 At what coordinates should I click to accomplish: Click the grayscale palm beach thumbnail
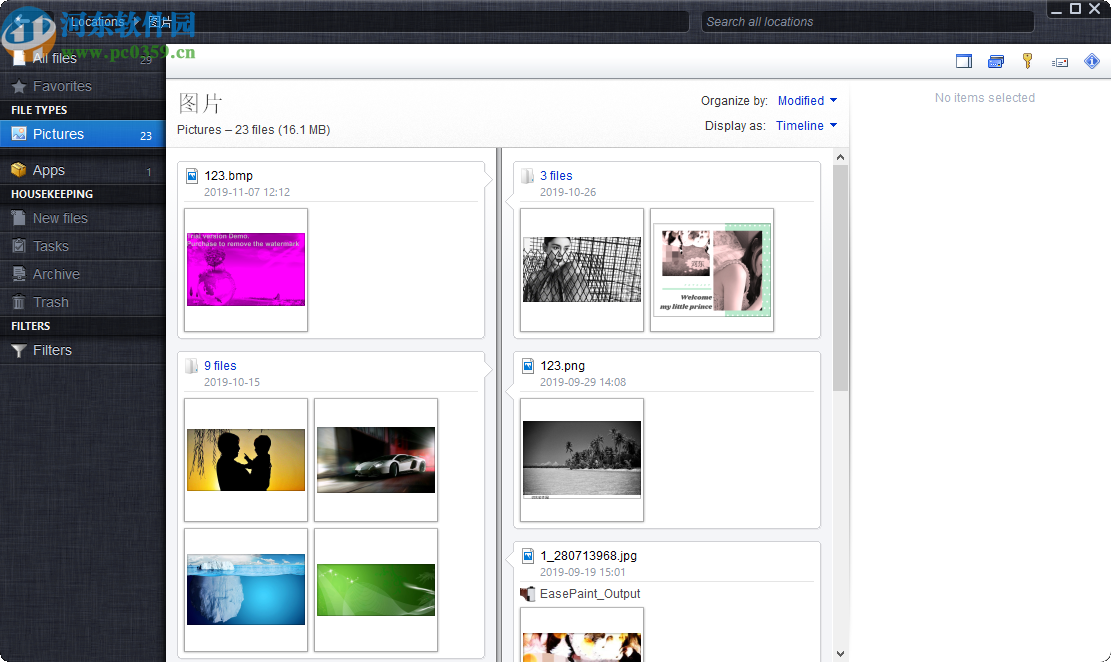(x=582, y=460)
